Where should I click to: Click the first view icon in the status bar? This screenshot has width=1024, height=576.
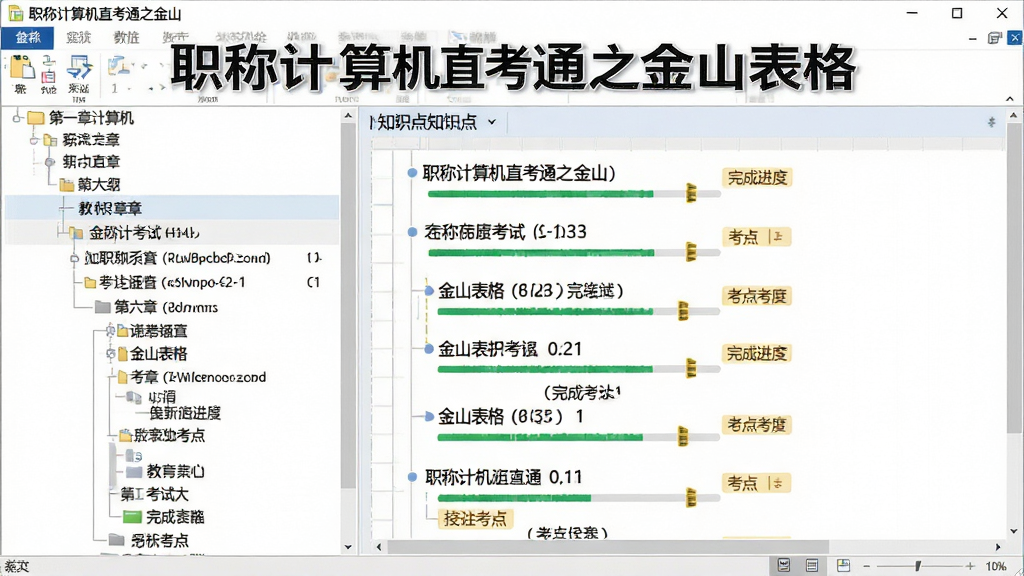coord(784,566)
